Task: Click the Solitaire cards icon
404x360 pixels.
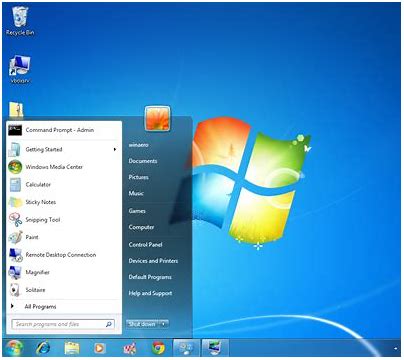Action: click(x=15, y=290)
